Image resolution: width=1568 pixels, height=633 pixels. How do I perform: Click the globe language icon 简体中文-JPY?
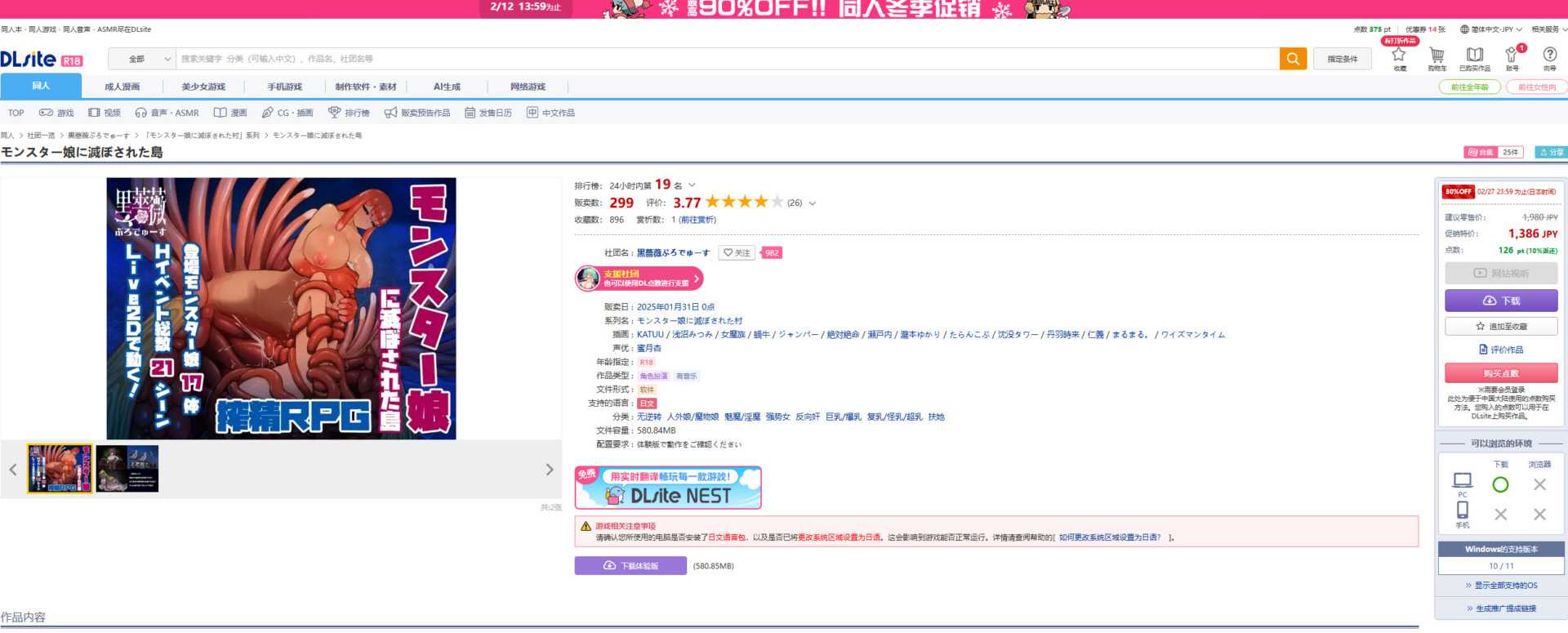[1491, 29]
